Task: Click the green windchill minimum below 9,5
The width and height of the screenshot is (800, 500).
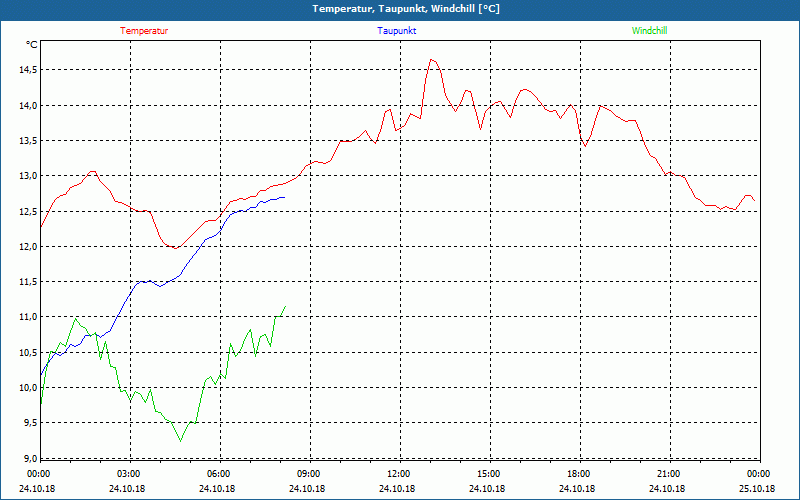Action: (x=180, y=441)
